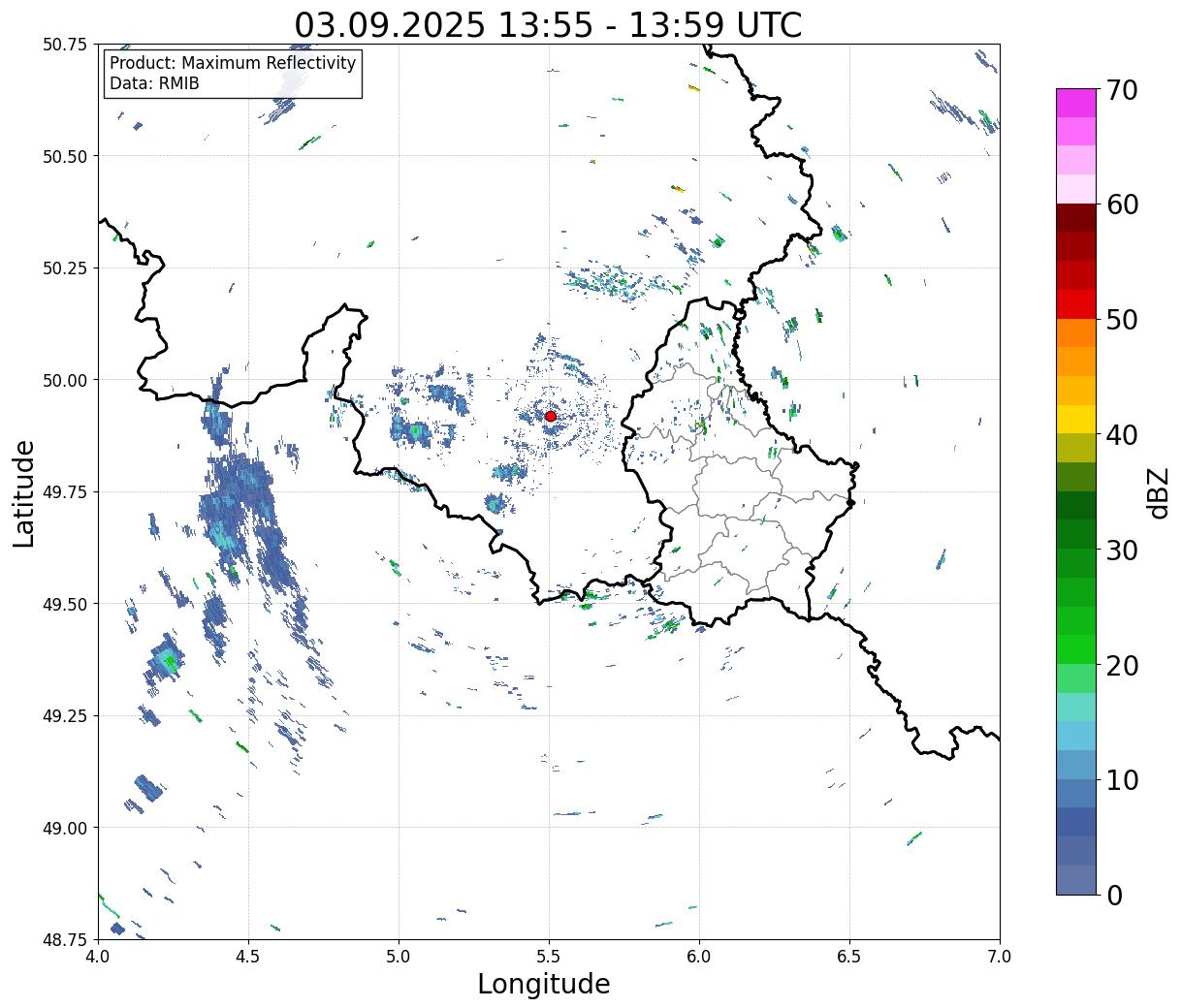Click the red radar location marker
Image resolution: width=1182 pixels, height=1008 pixels.
click(550, 416)
